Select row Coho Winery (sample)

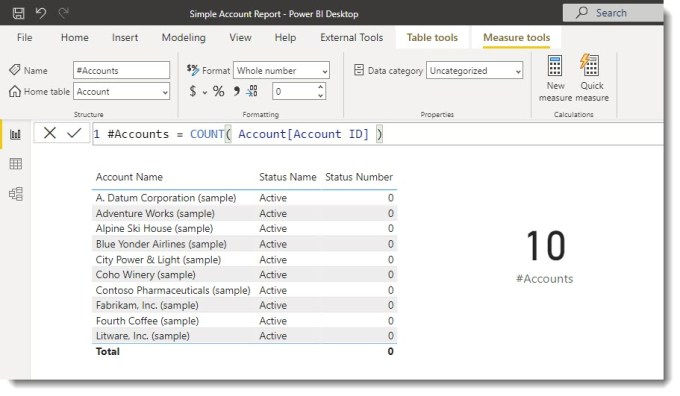click(x=244, y=275)
